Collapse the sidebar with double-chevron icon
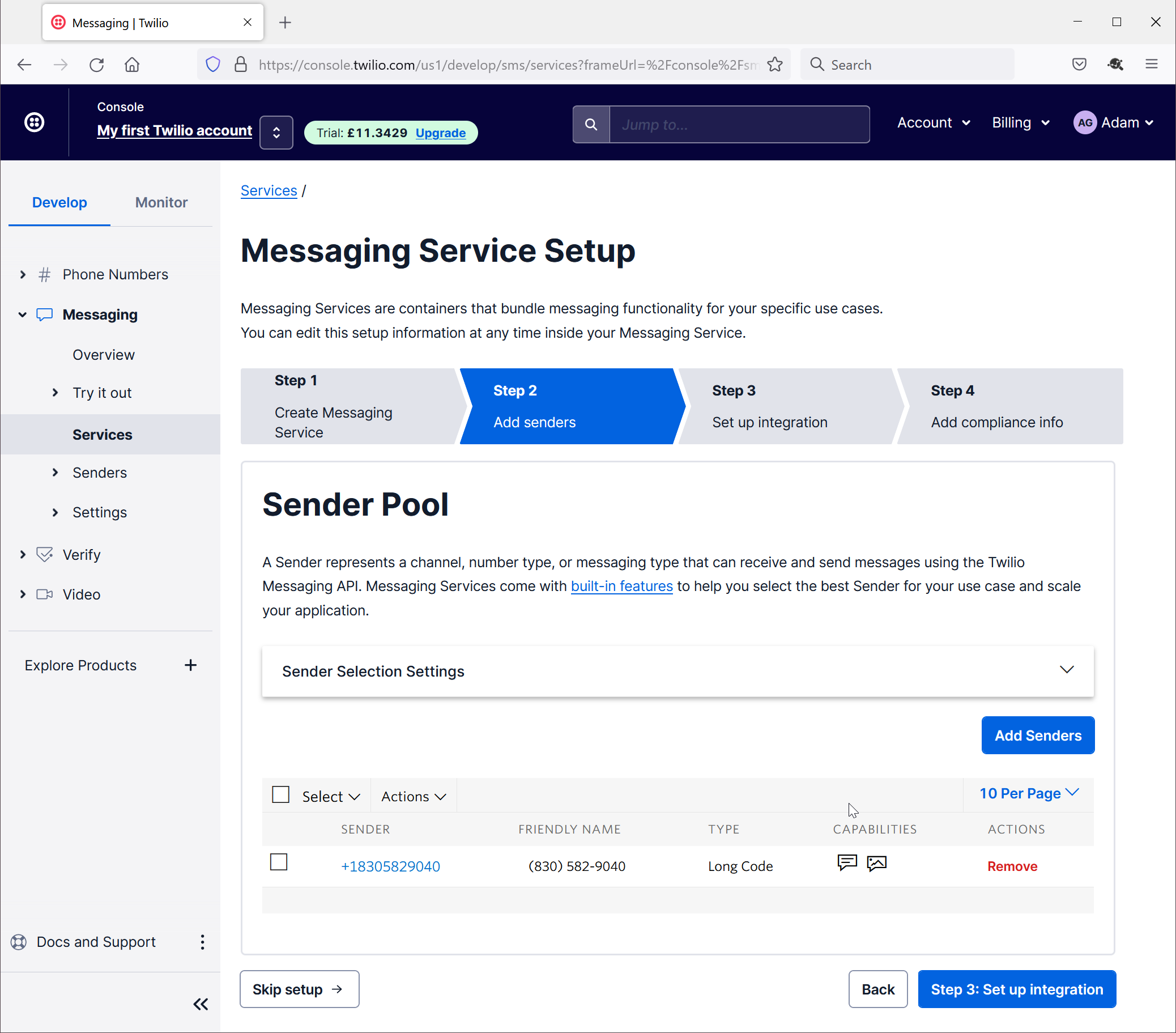Image resolution: width=1176 pixels, height=1033 pixels. [200, 1004]
